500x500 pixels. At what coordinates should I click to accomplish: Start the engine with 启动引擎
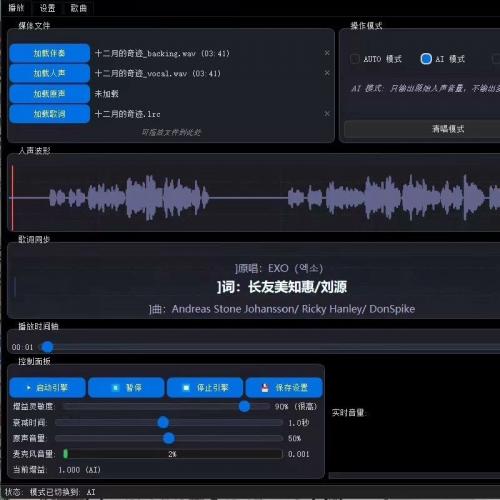click(48, 388)
